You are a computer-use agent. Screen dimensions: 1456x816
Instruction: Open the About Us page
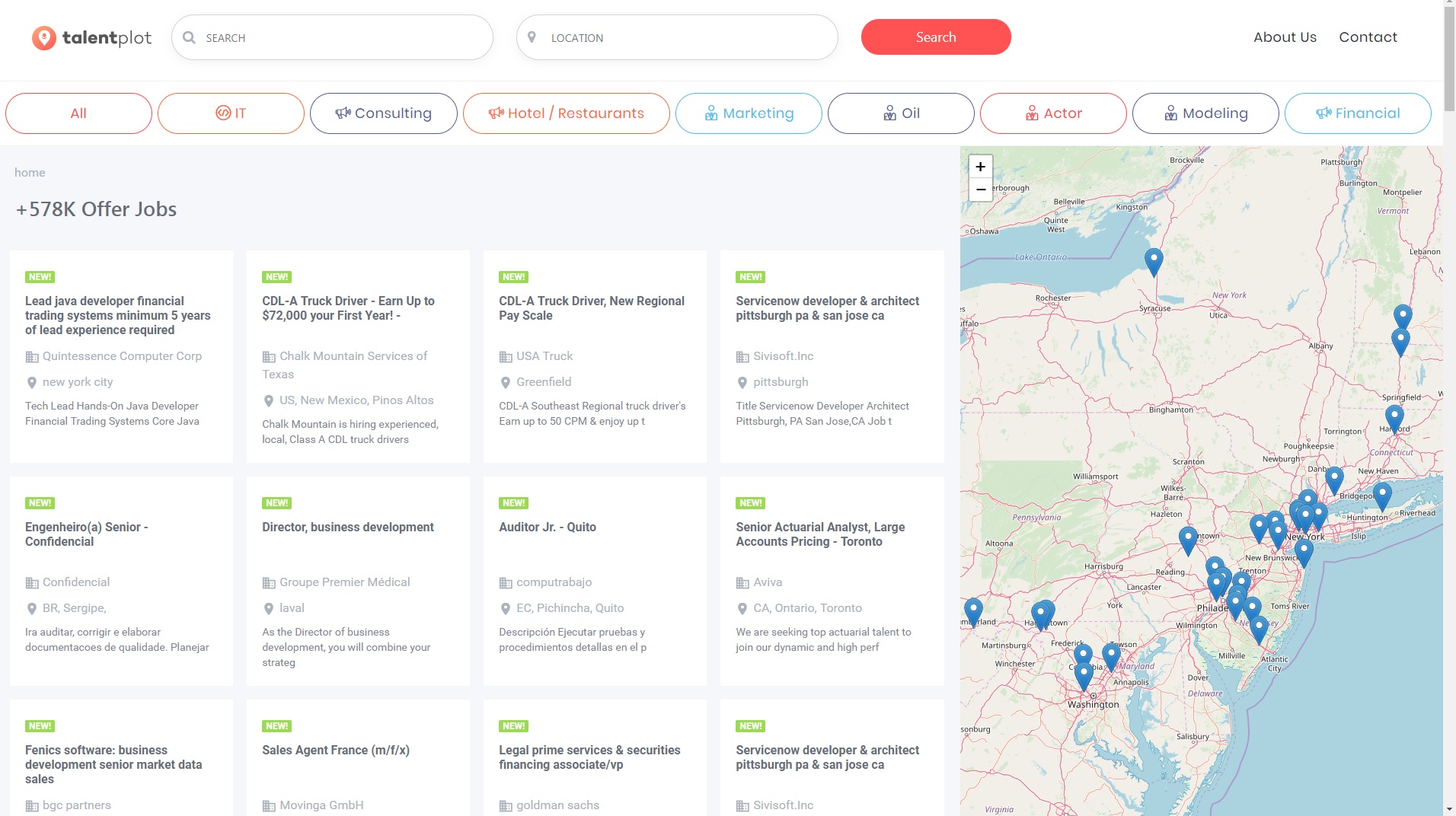[1285, 37]
